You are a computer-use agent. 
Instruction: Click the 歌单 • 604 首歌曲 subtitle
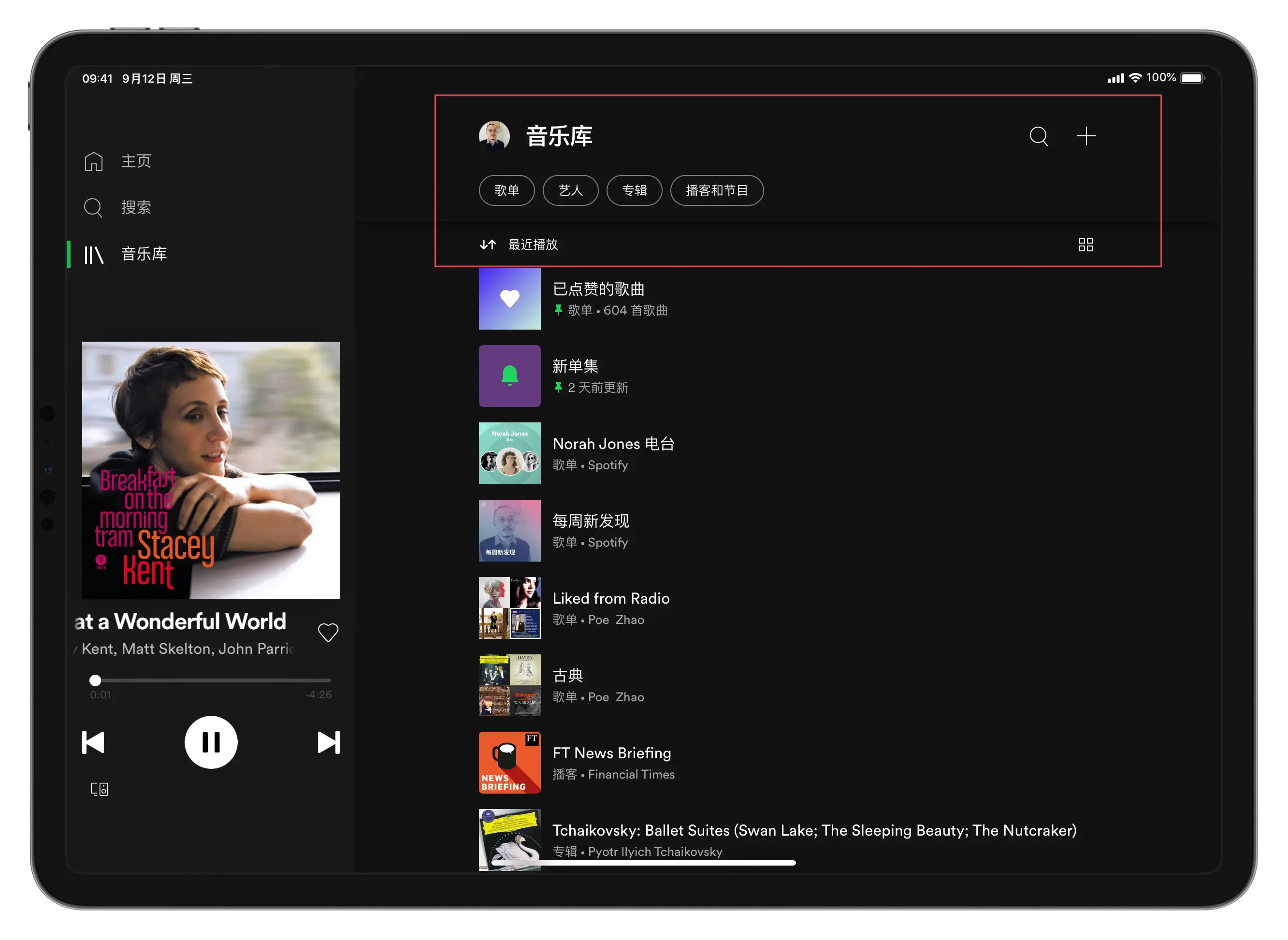point(617,311)
